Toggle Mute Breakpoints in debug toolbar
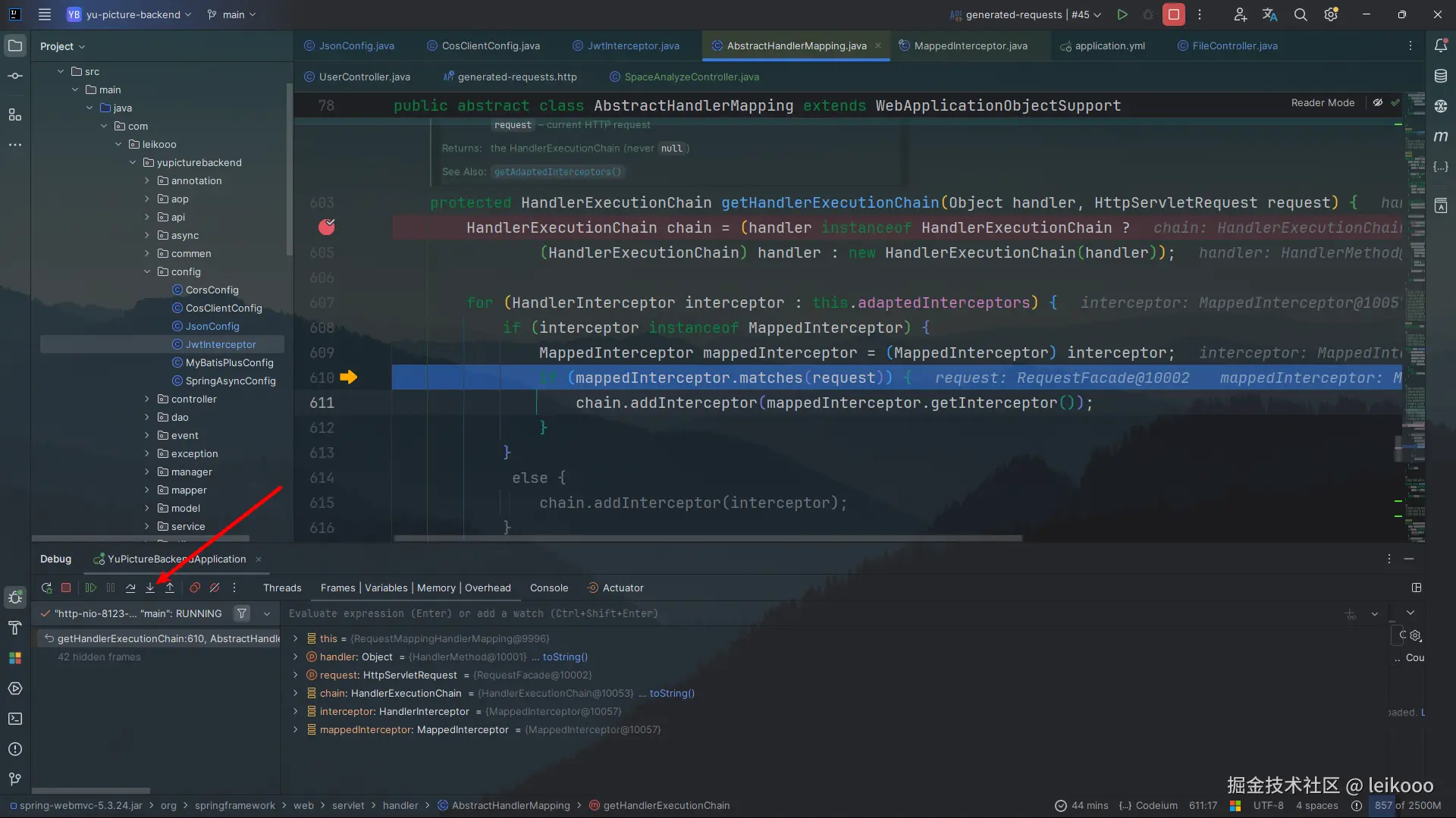 click(215, 588)
